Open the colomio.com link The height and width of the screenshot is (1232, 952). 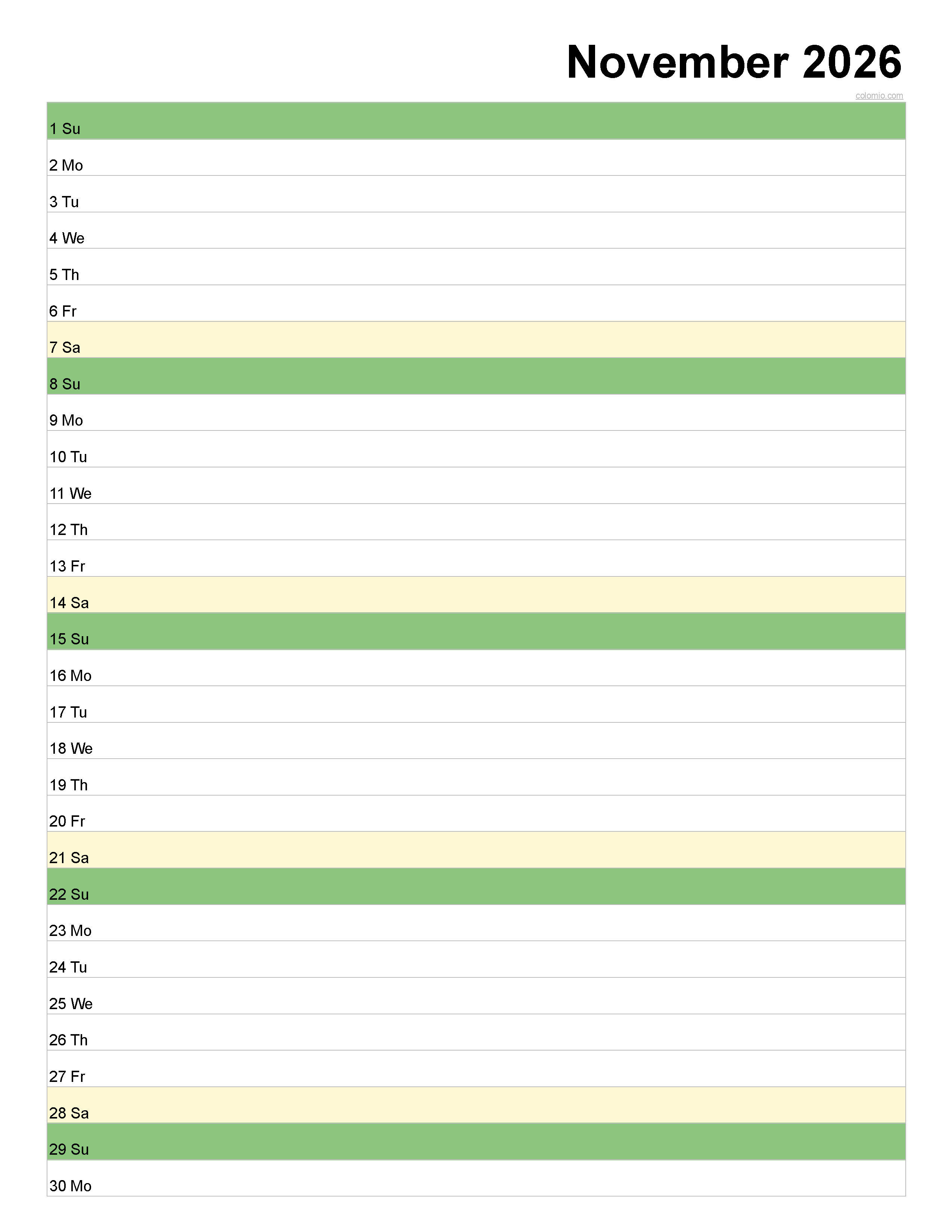coord(879,96)
